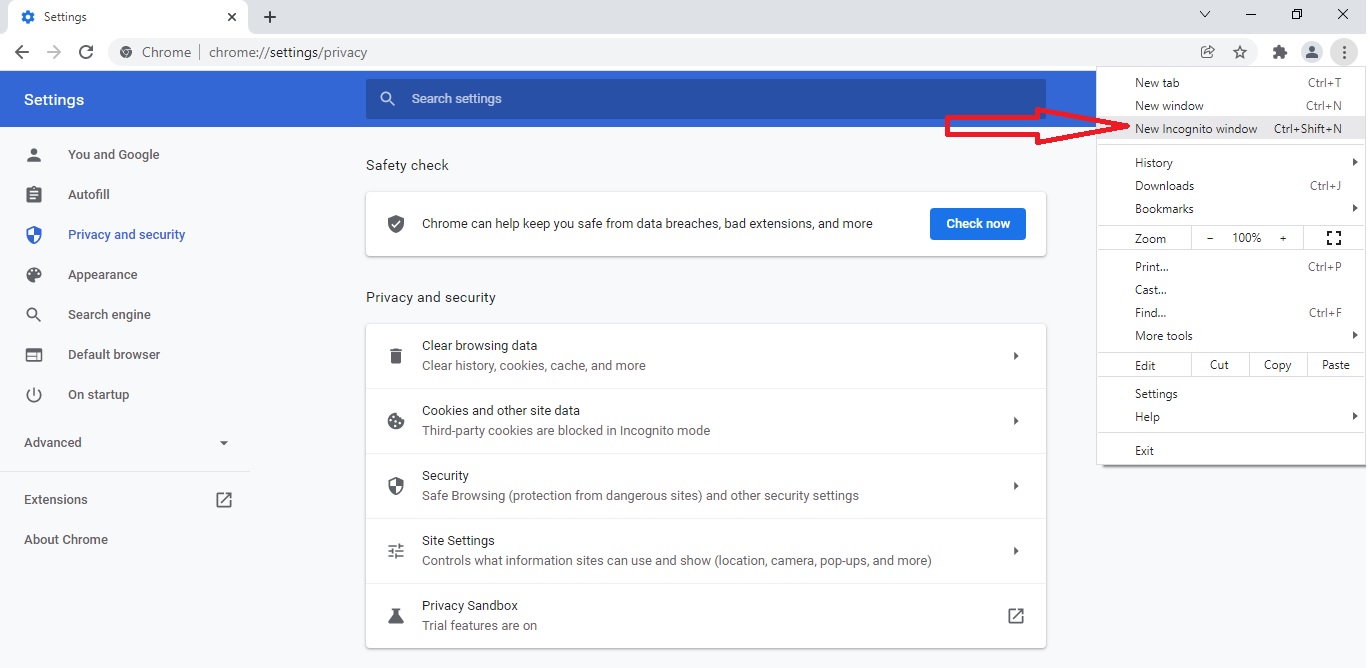The image size is (1370, 668).
Task: Bookmark this page with the star icon
Action: click(x=1240, y=52)
